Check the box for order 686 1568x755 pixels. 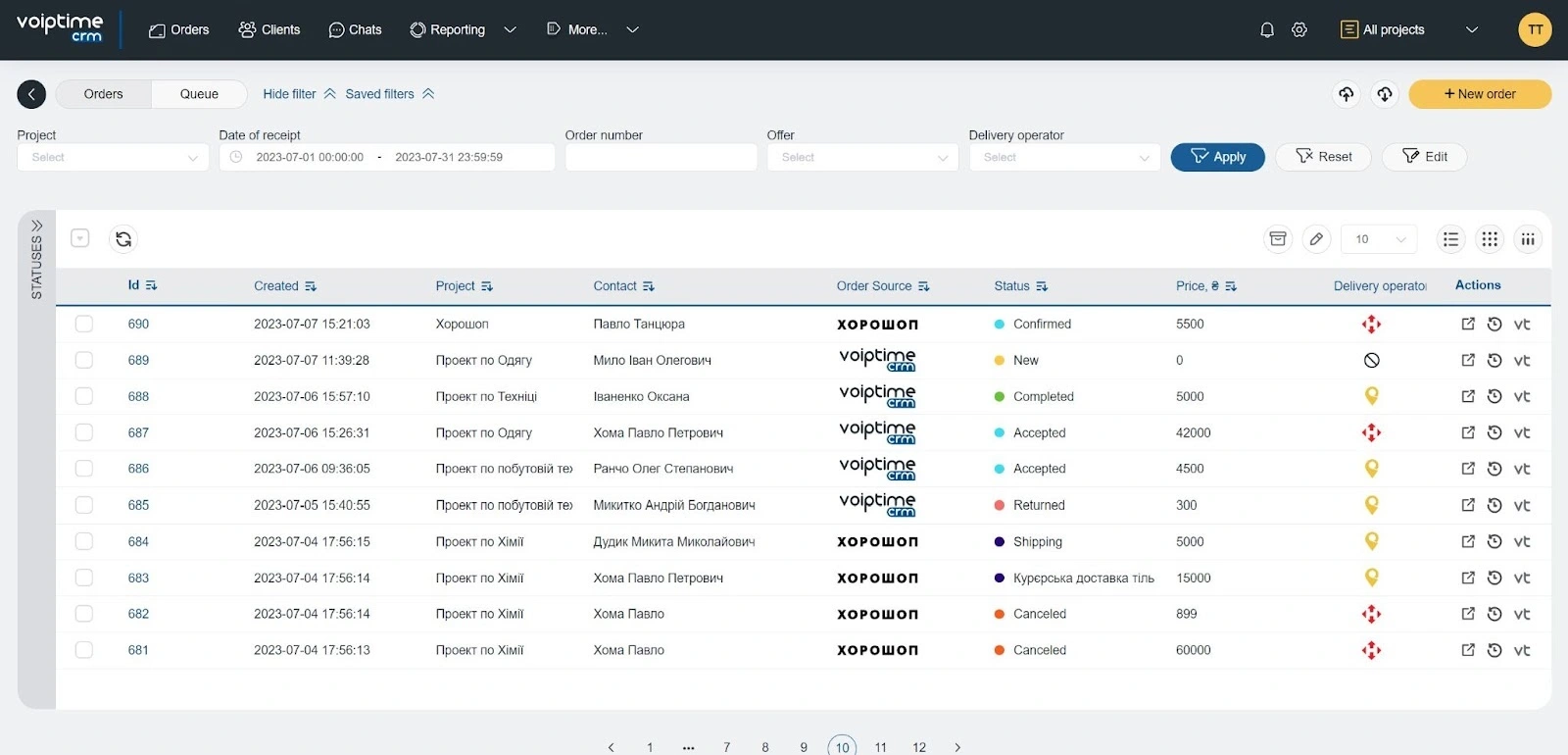(x=84, y=469)
